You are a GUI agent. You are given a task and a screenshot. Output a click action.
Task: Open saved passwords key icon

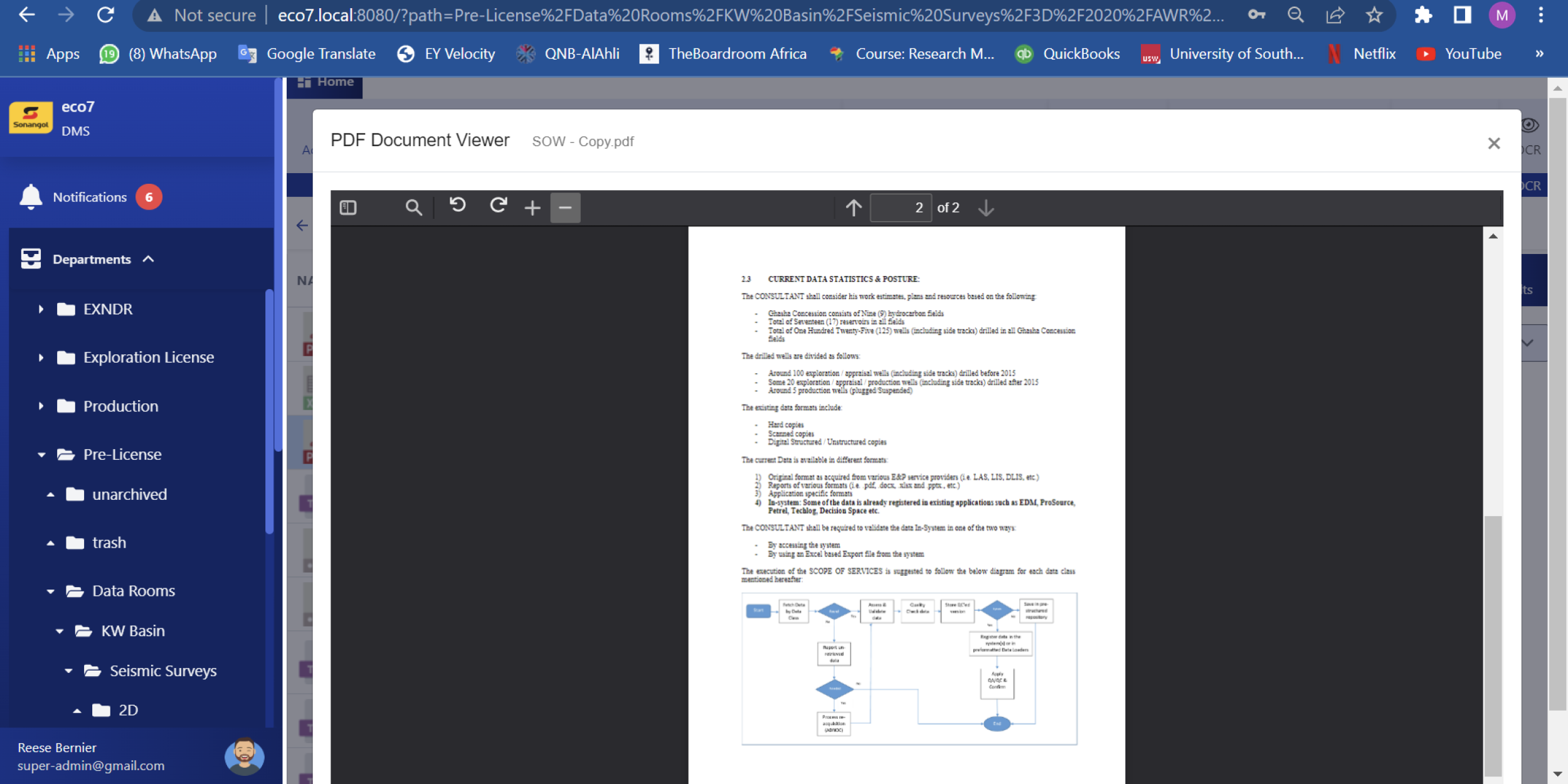[x=1256, y=14]
